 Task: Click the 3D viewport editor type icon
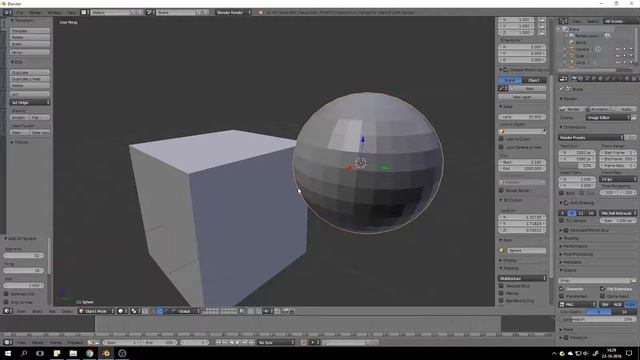click(x=8, y=311)
